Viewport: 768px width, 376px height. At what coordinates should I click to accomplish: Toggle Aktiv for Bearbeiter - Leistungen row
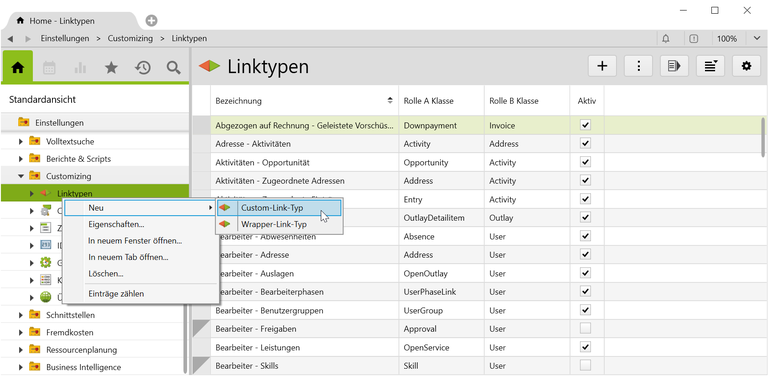585,347
